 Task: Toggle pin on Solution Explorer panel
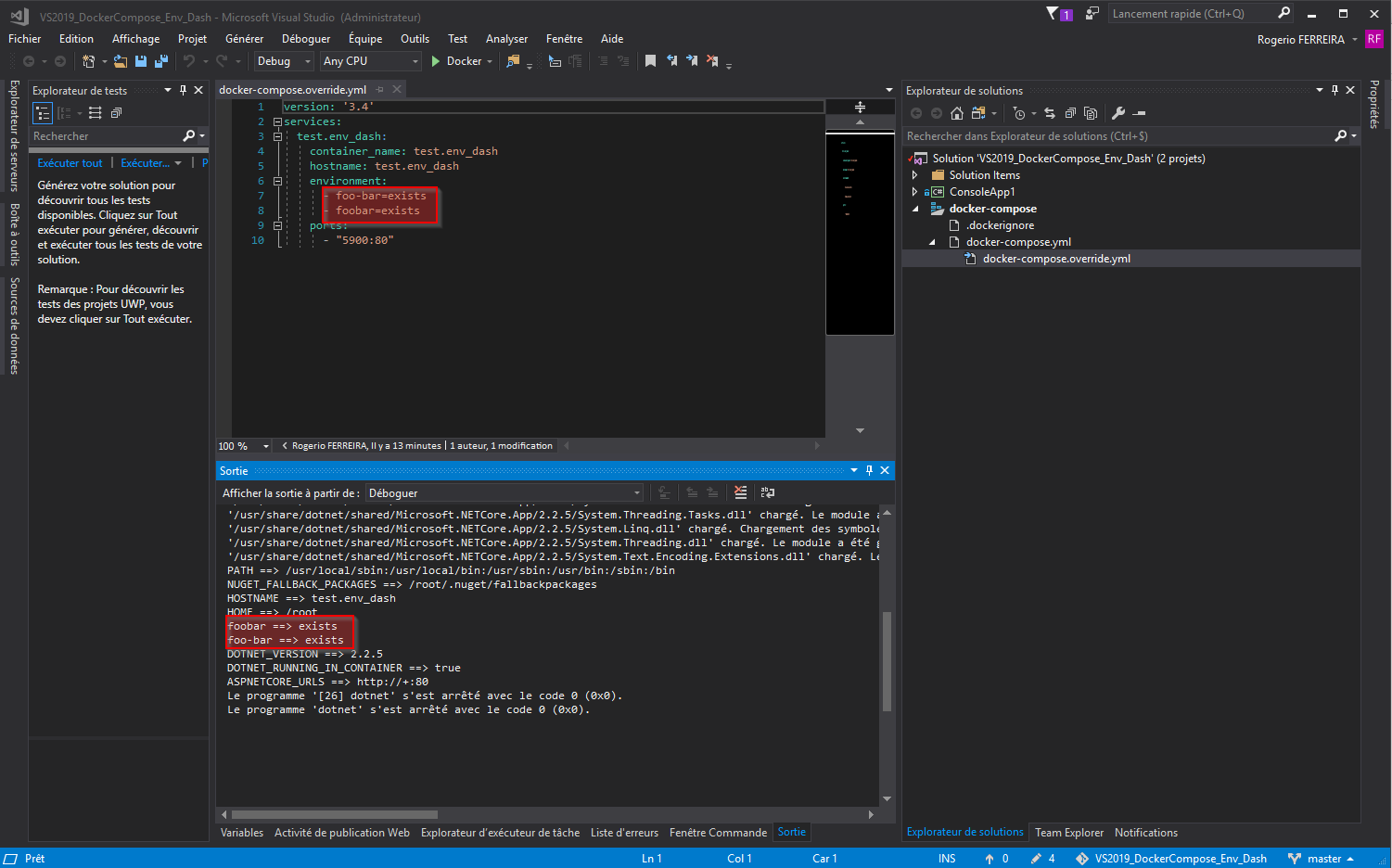point(1335,90)
